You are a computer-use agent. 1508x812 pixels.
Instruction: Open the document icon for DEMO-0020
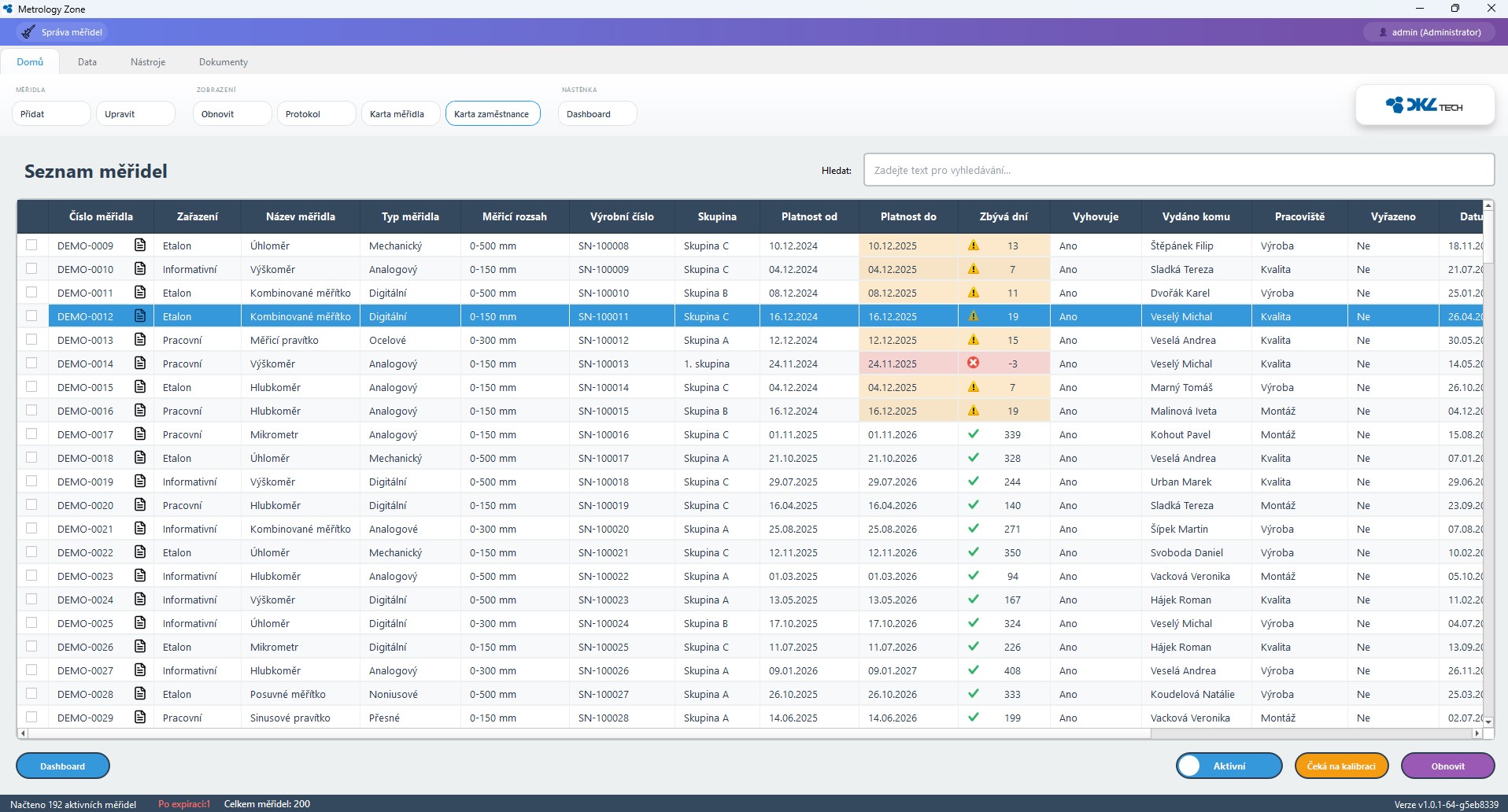140,505
